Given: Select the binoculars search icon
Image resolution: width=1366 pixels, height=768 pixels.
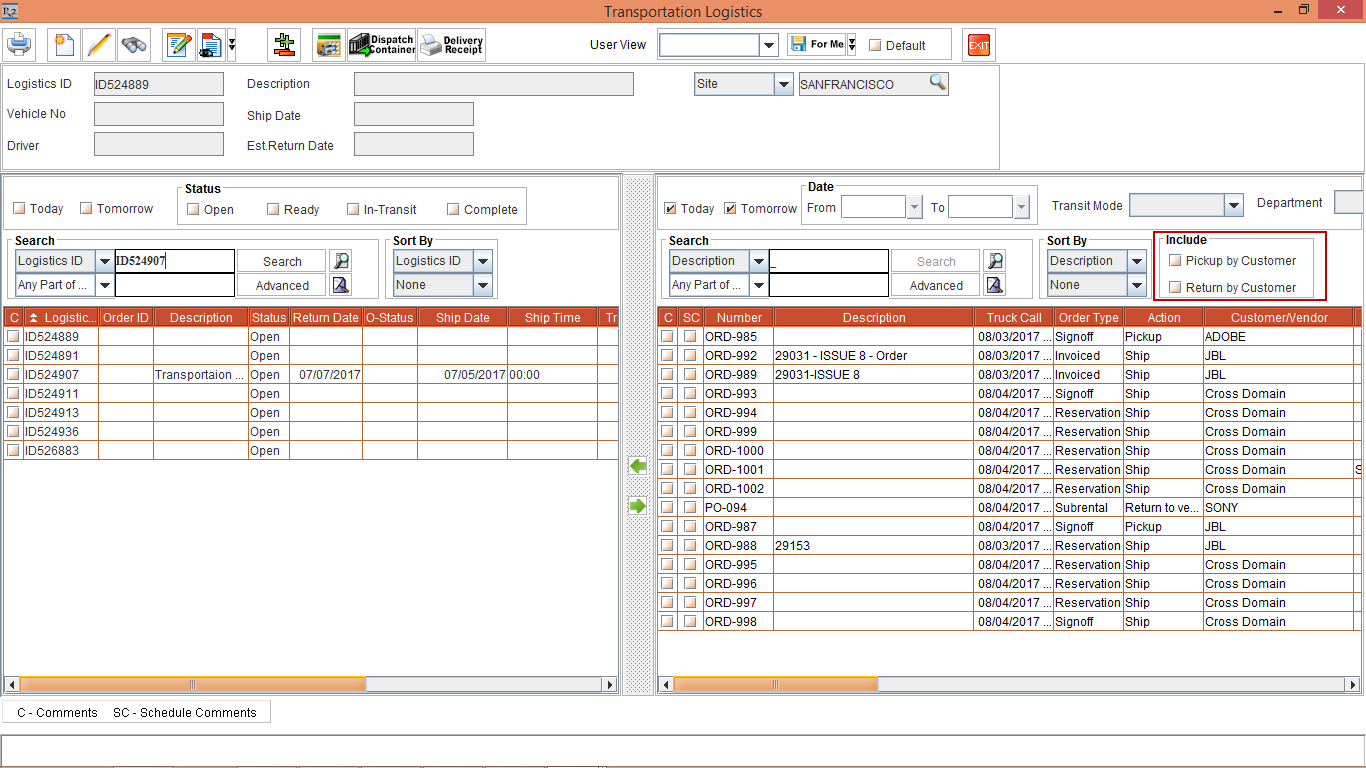Looking at the screenshot, I should (134, 44).
